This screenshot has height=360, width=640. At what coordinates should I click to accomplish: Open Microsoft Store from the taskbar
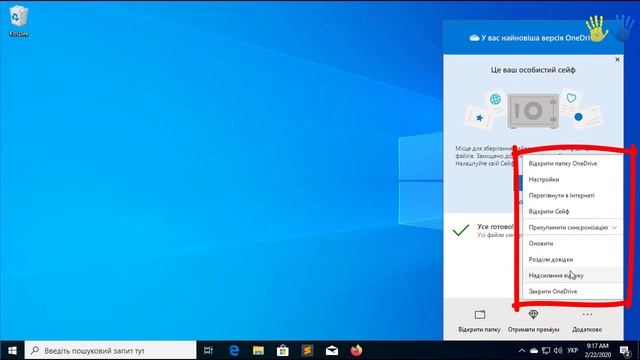282,350
